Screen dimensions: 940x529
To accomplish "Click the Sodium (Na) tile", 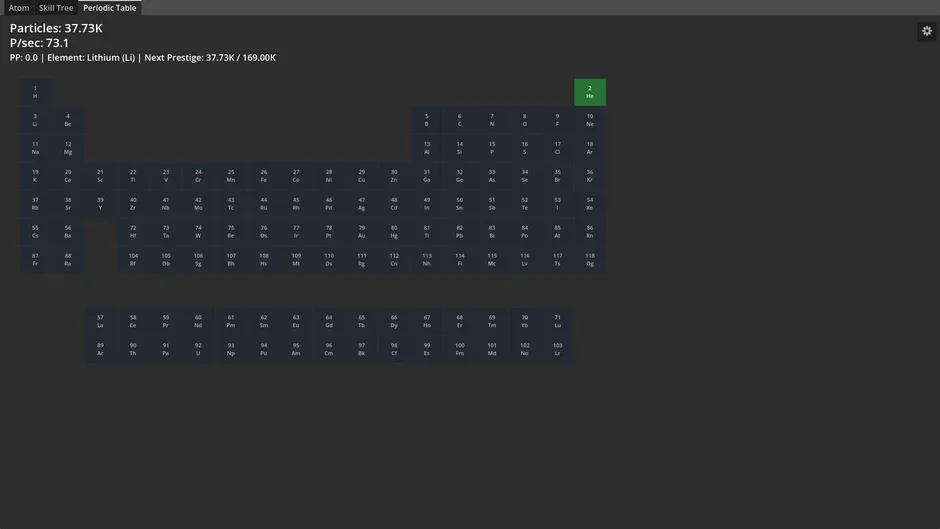I will tap(35, 148).
